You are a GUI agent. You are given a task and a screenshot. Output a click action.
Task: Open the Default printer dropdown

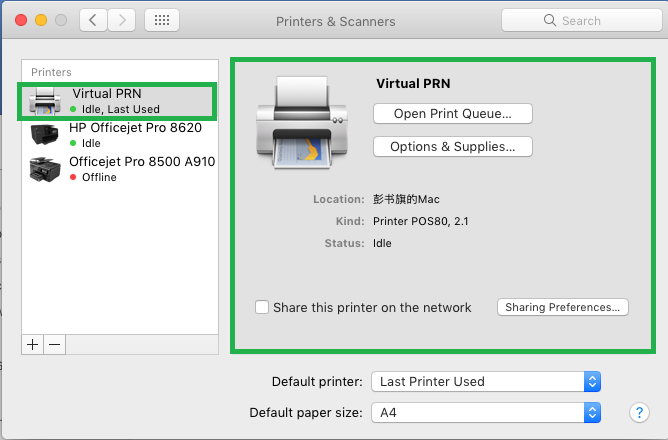tap(486, 382)
